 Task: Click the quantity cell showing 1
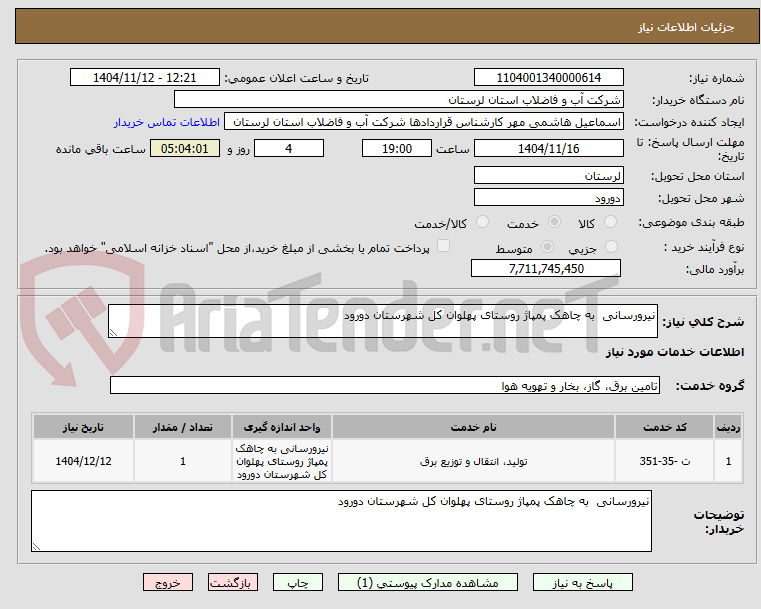pos(183,461)
